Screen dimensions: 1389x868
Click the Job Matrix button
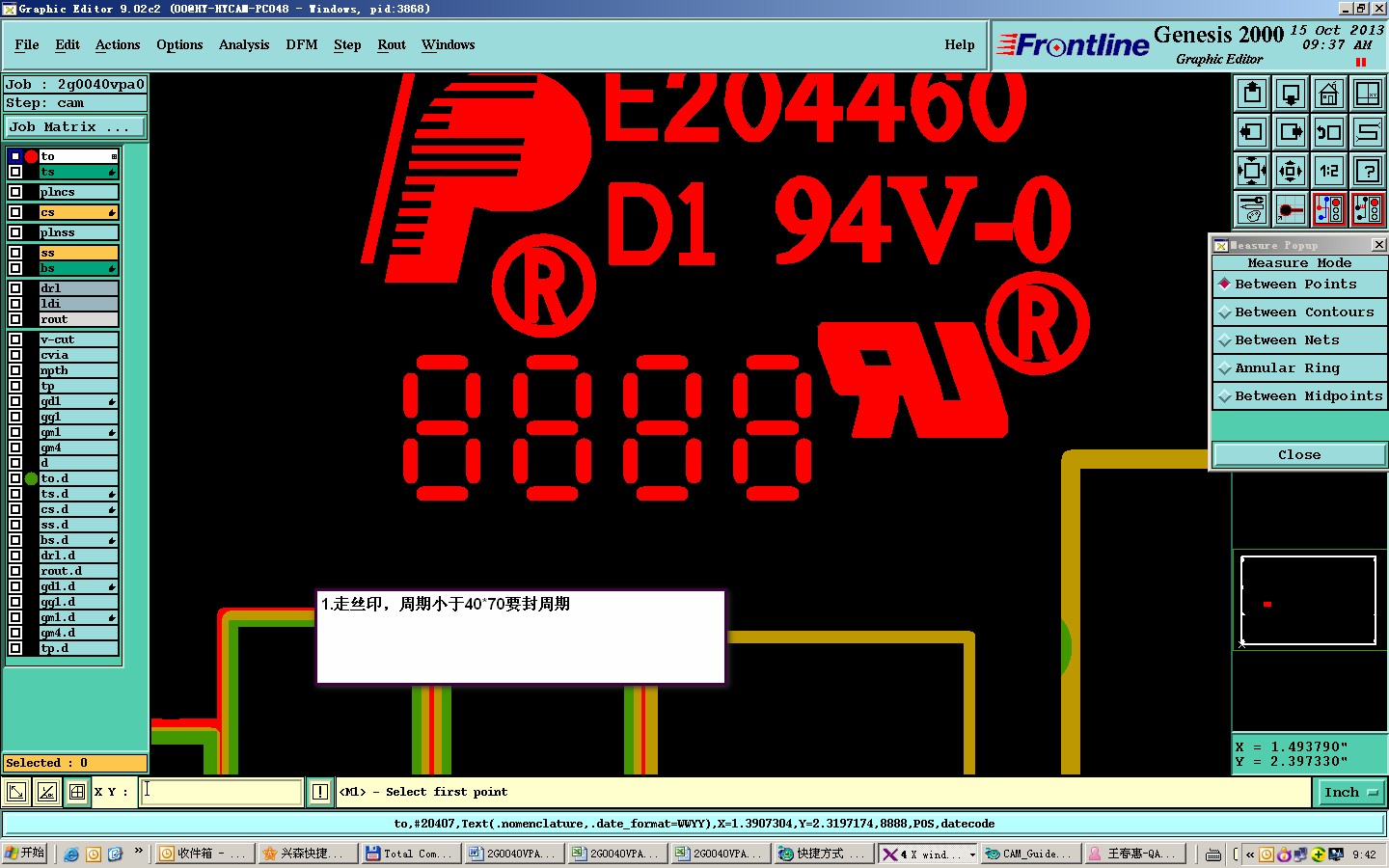[75, 127]
